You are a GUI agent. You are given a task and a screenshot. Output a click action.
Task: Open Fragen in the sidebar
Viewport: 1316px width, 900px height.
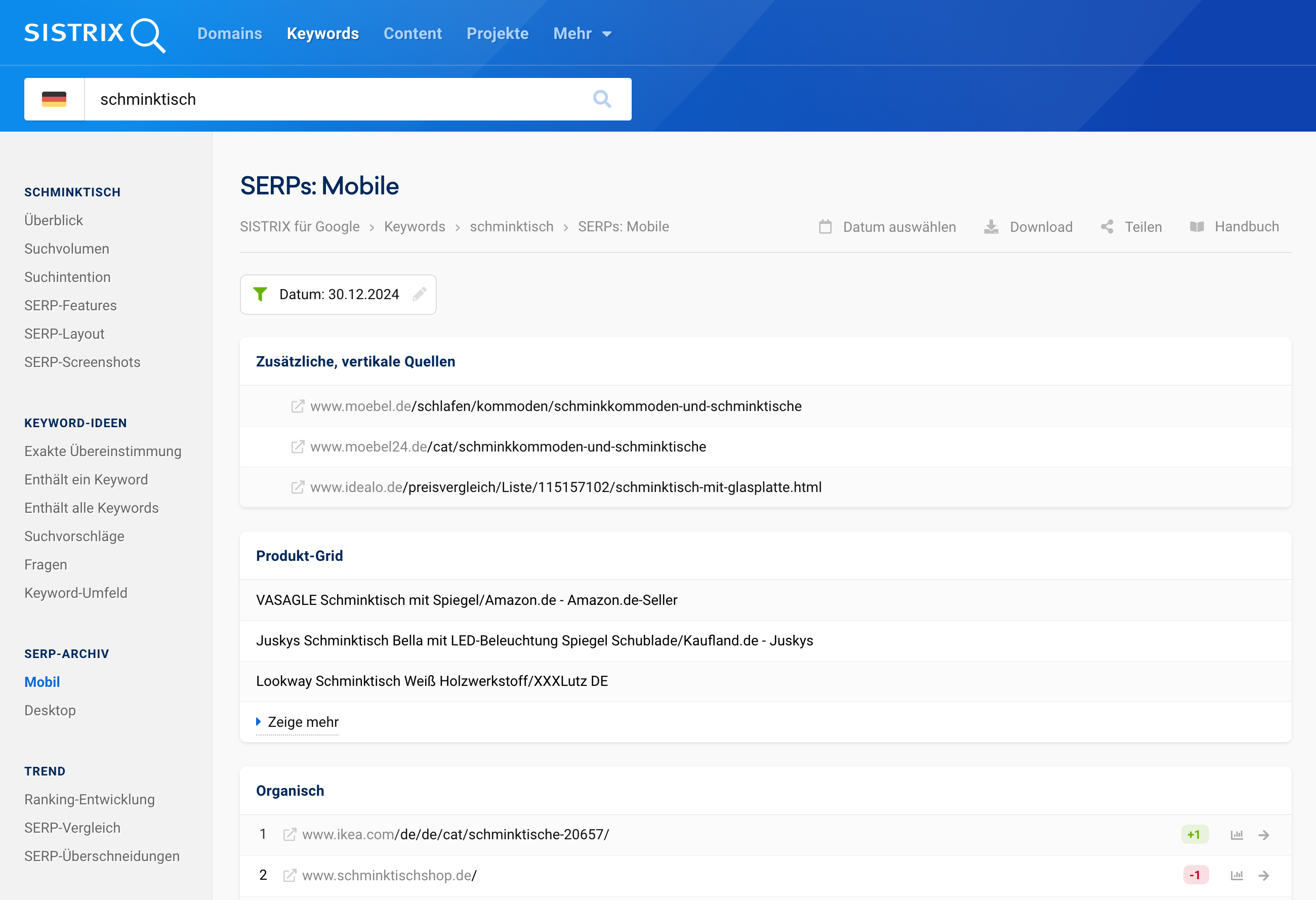(x=46, y=565)
